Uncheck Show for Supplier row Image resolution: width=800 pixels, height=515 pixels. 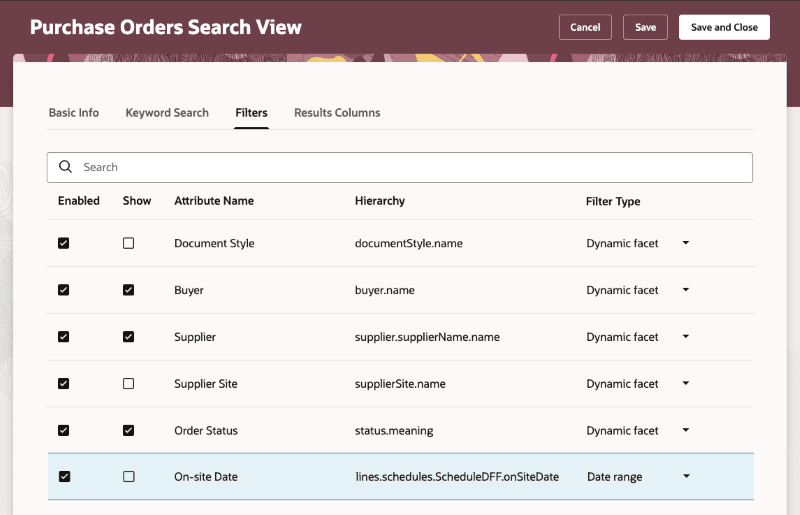click(129, 337)
